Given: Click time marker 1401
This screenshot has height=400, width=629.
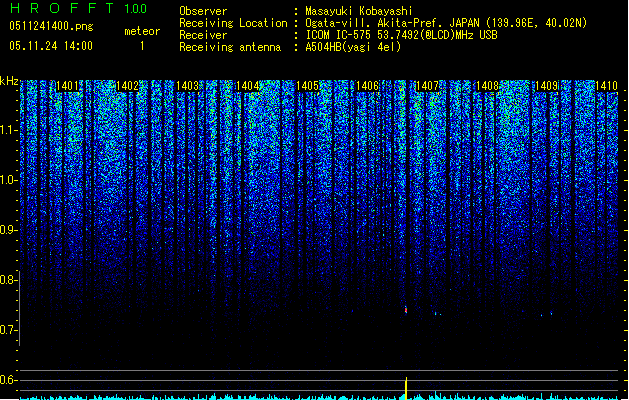Looking at the screenshot, I should pos(67,86).
